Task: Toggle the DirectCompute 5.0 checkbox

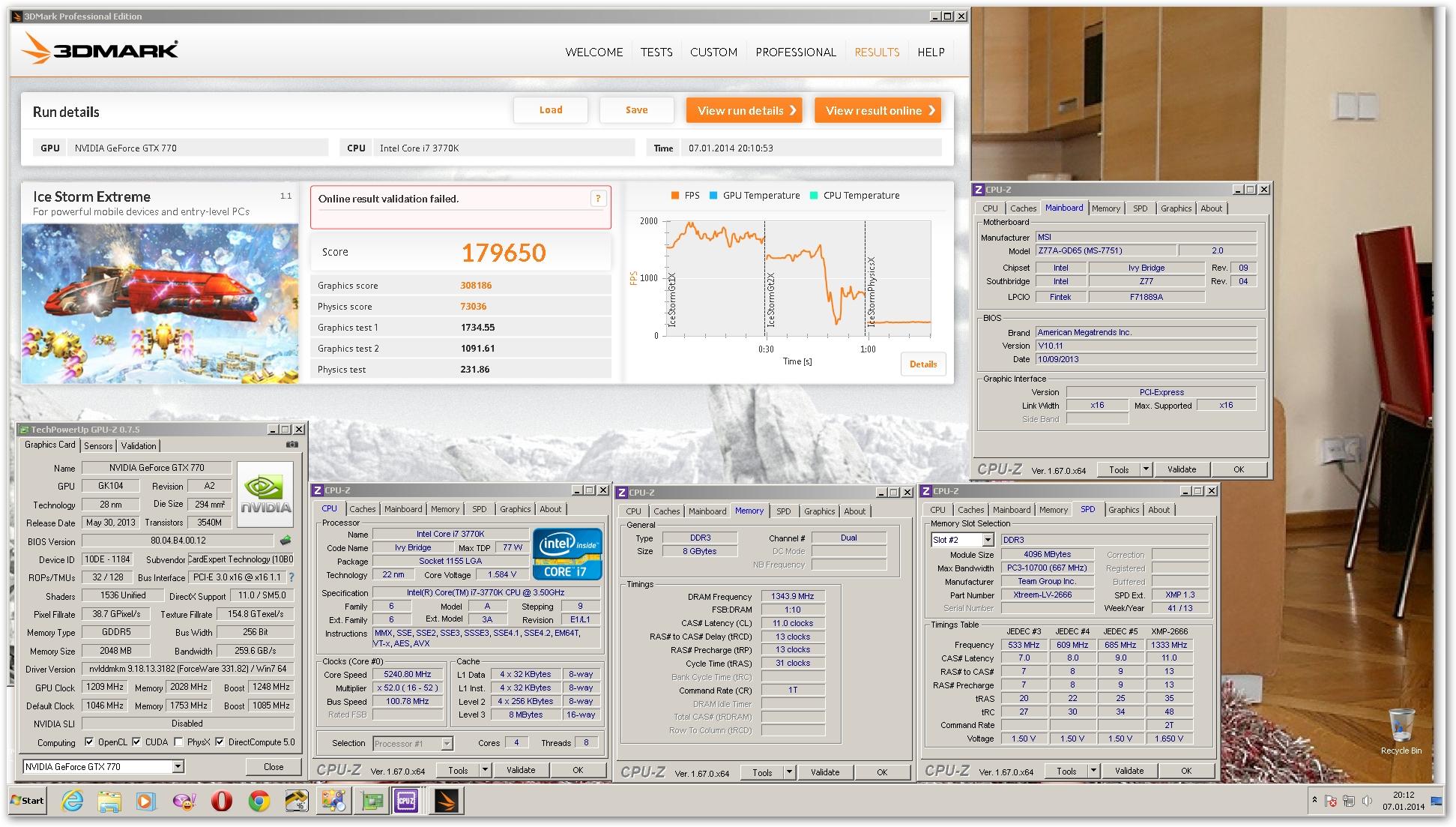Action: pos(220,742)
